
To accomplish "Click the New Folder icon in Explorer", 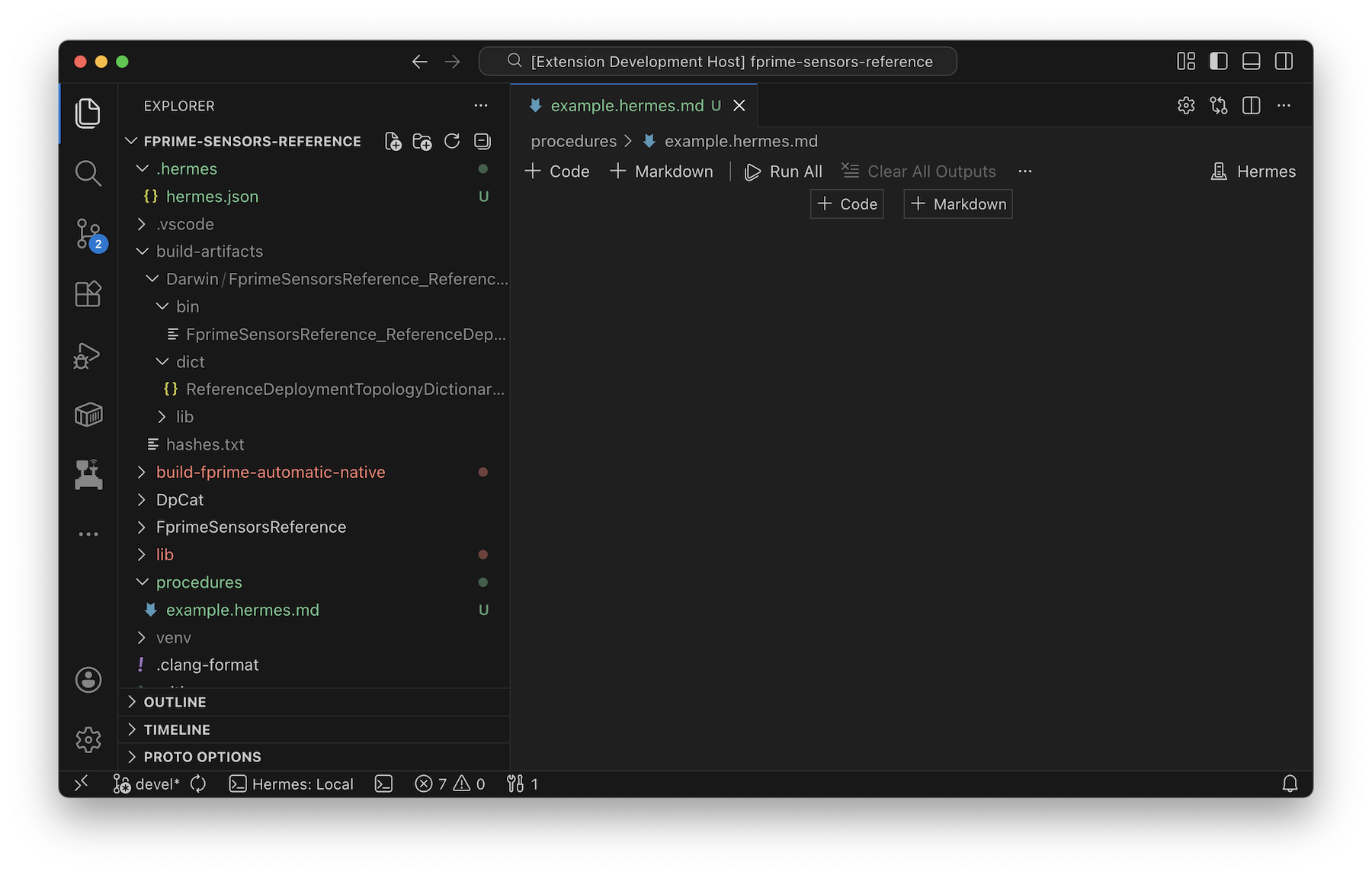I will tap(422, 142).
